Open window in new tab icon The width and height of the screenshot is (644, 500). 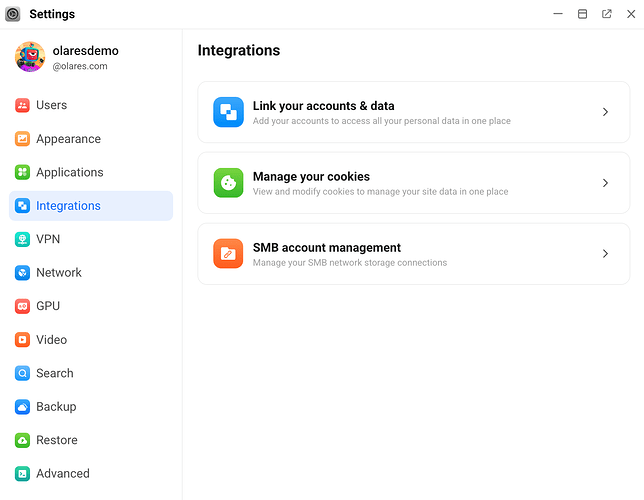coord(607,14)
